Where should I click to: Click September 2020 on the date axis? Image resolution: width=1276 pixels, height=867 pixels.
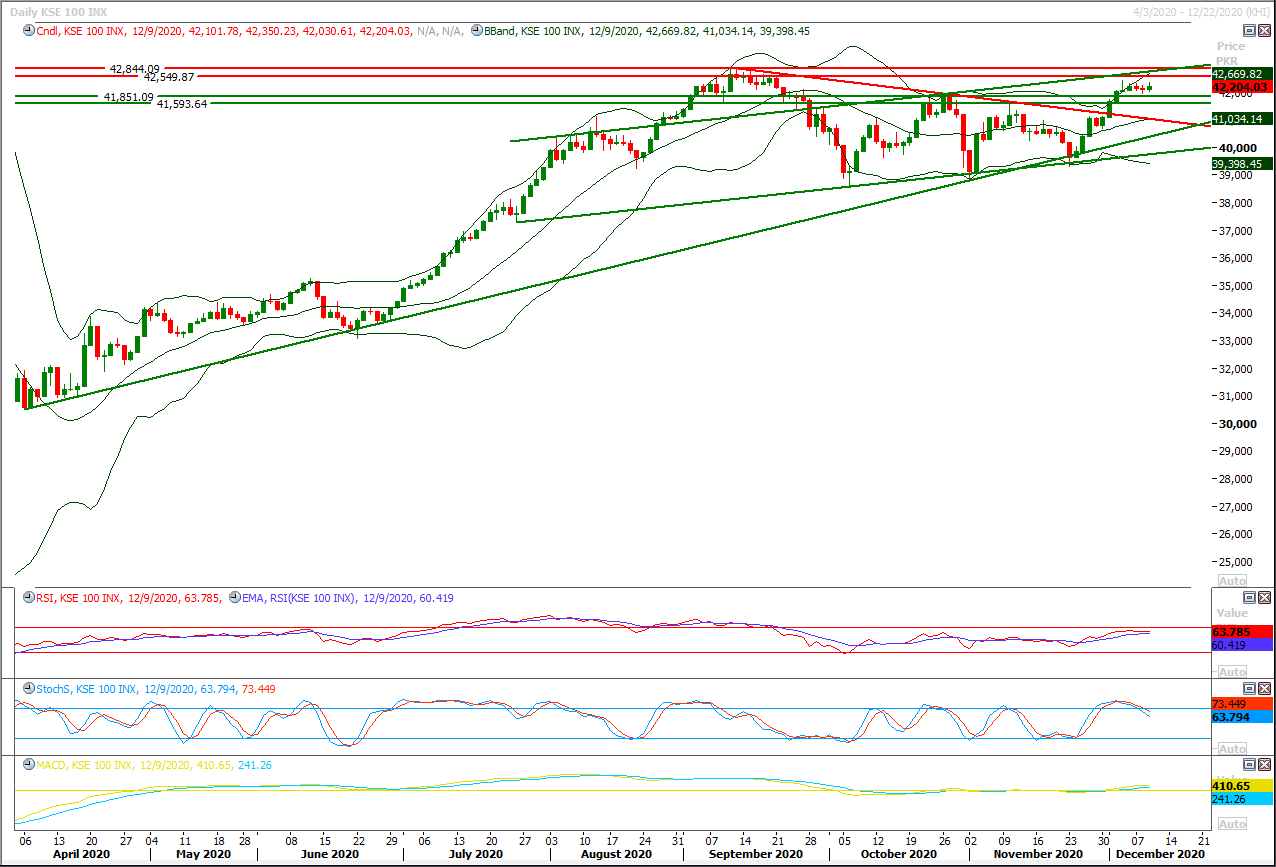(757, 854)
